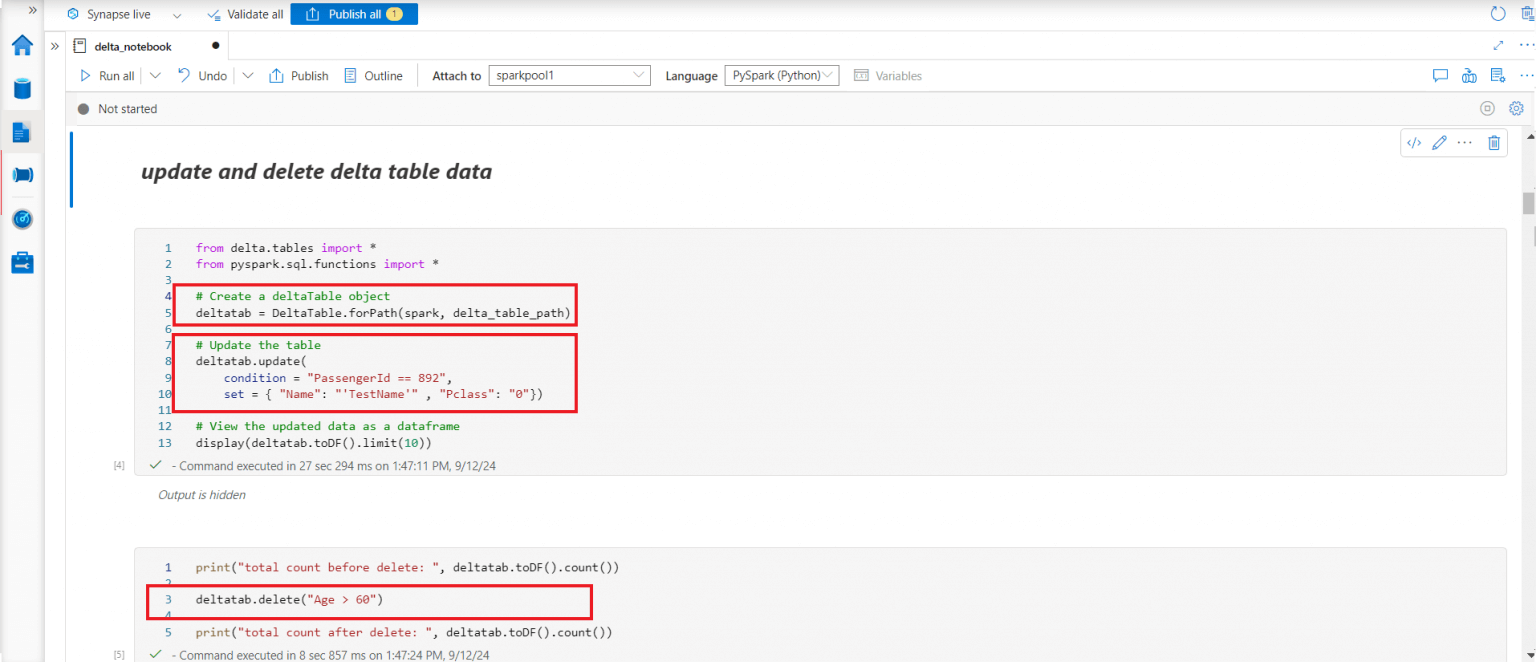Open the Integrate hub pipeline icon
Screen dimensions: 1536x662
click(x=22, y=174)
